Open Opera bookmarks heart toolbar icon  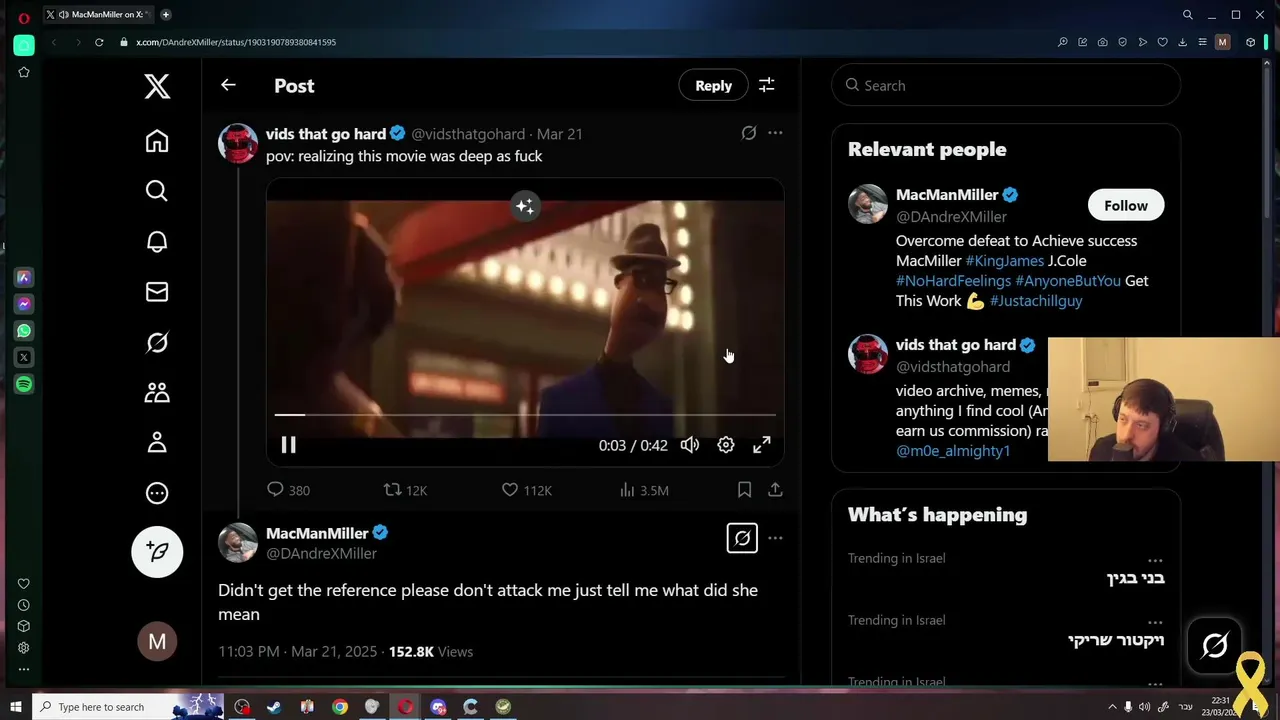(1162, 42)
